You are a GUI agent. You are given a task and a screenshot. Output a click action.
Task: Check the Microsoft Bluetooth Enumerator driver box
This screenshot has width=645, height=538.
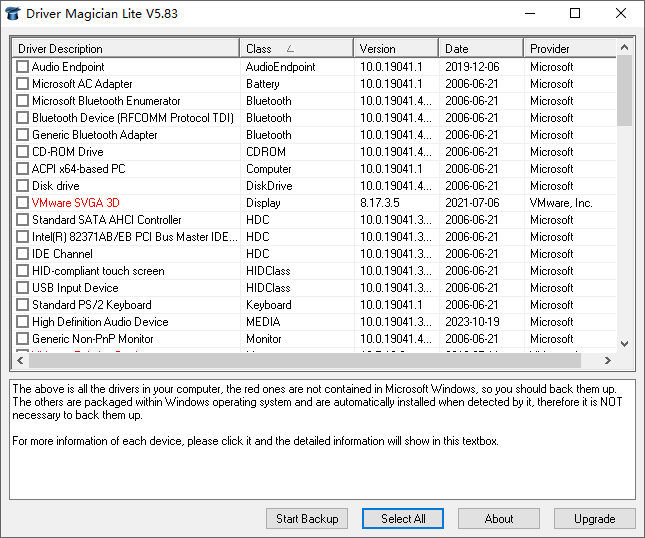point(22,101)
